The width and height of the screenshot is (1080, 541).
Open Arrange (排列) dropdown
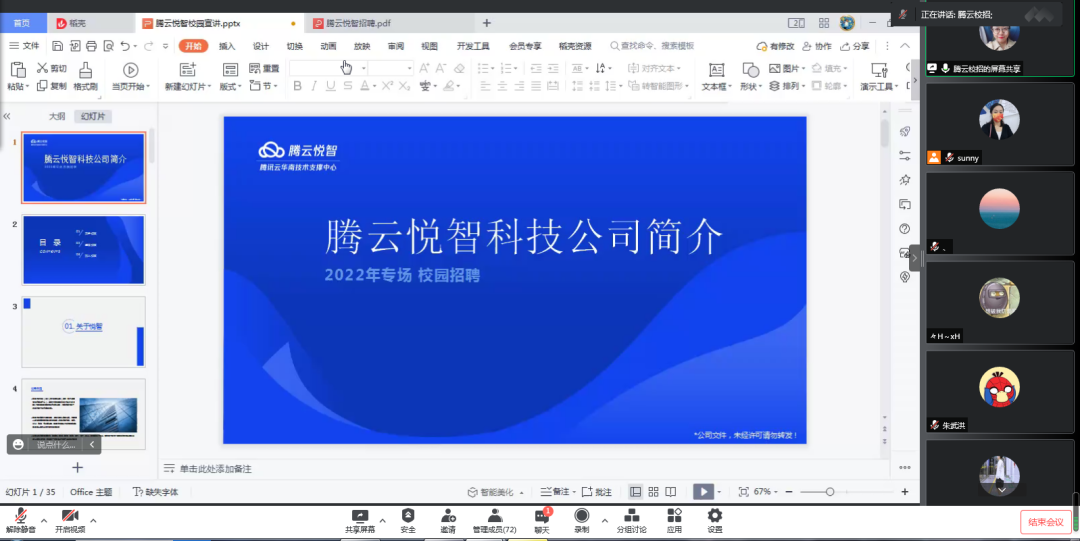[x=787, y=86]
